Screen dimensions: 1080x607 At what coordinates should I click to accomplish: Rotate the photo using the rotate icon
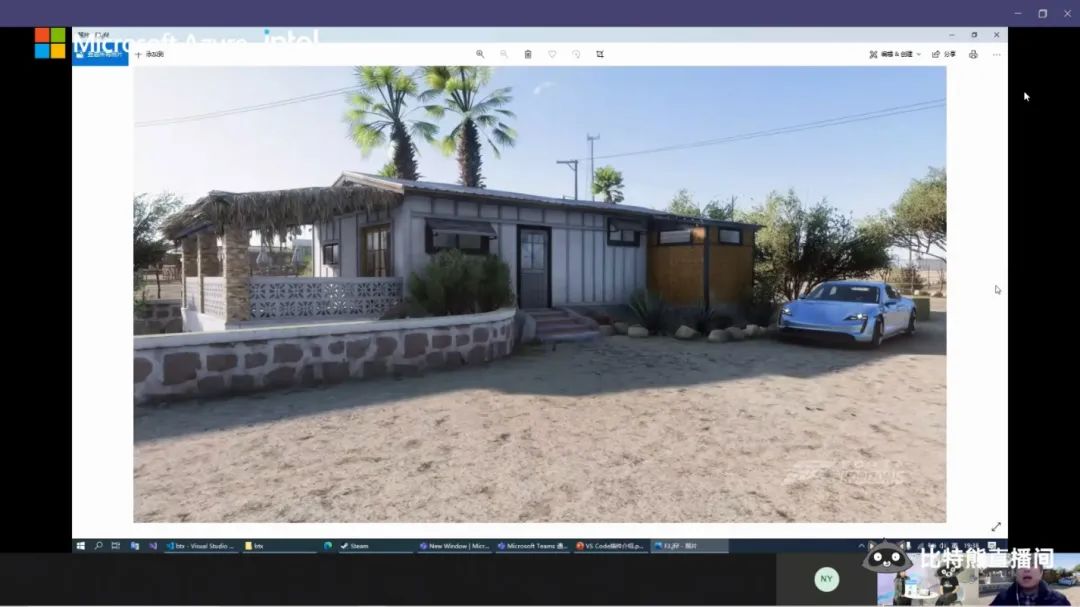tap(577, 54)
